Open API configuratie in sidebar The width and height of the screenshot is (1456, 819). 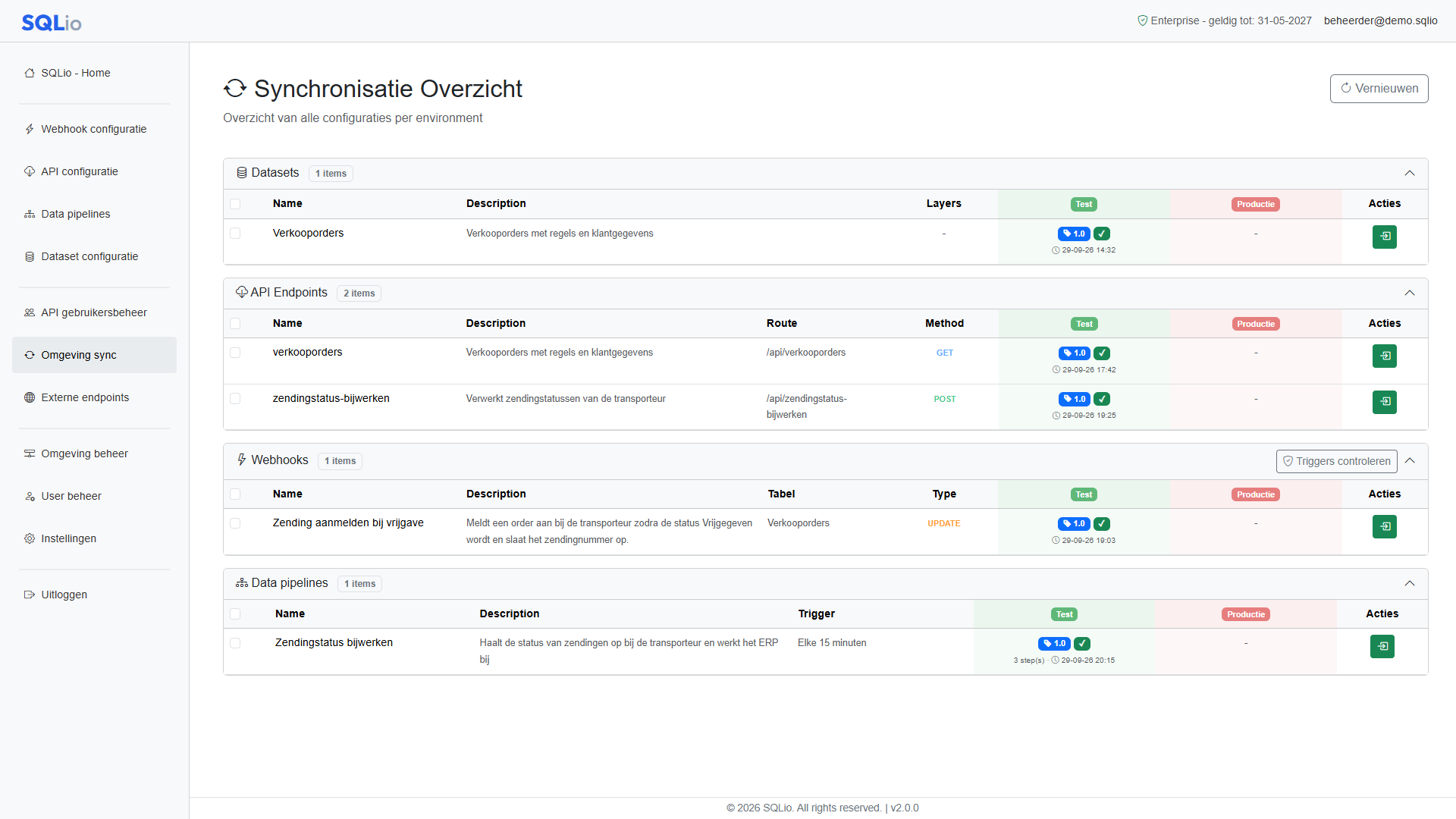click(x=94, y=171)
